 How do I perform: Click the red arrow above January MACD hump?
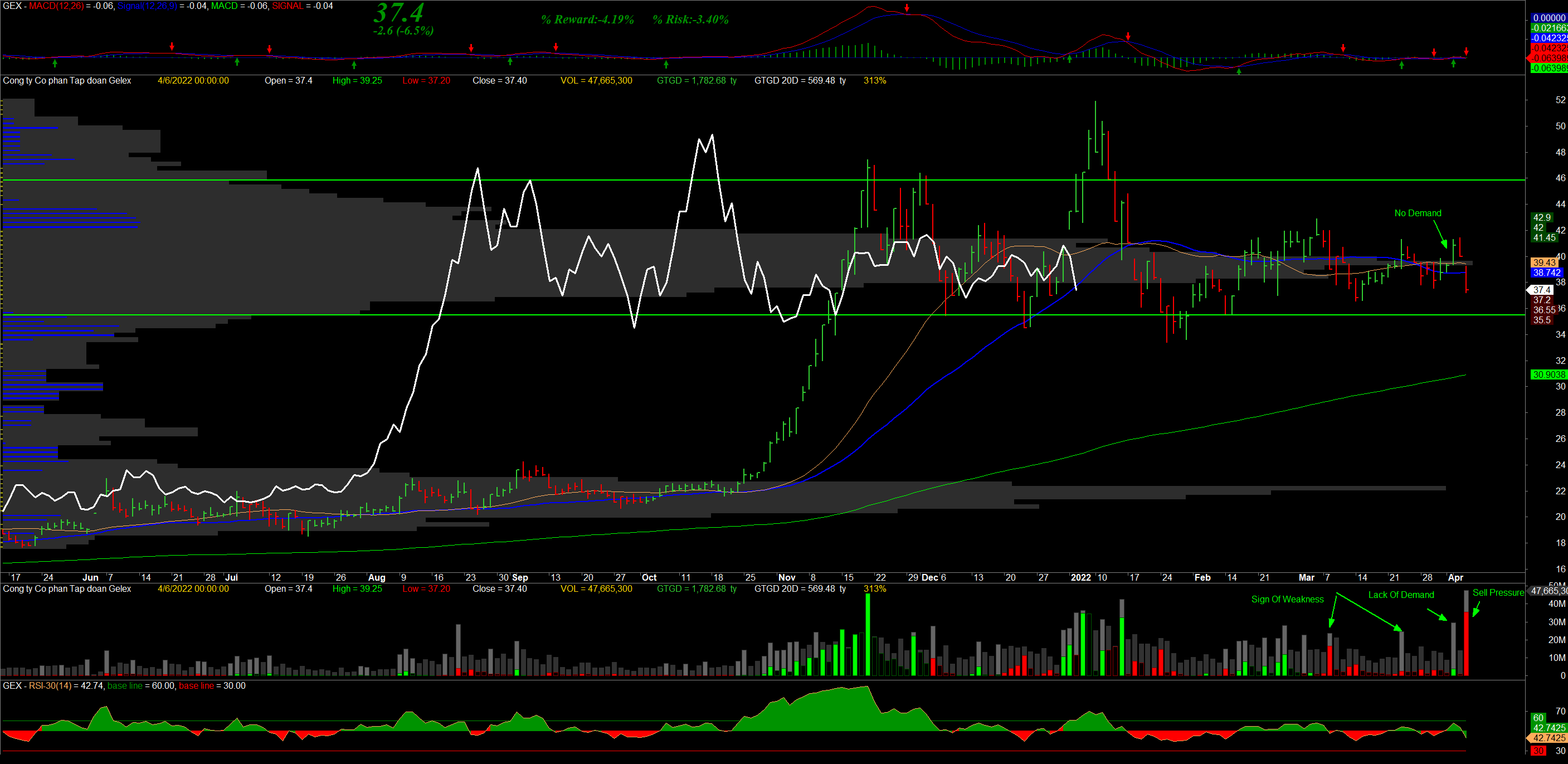pyautogui.click(x=1128, y=37)
